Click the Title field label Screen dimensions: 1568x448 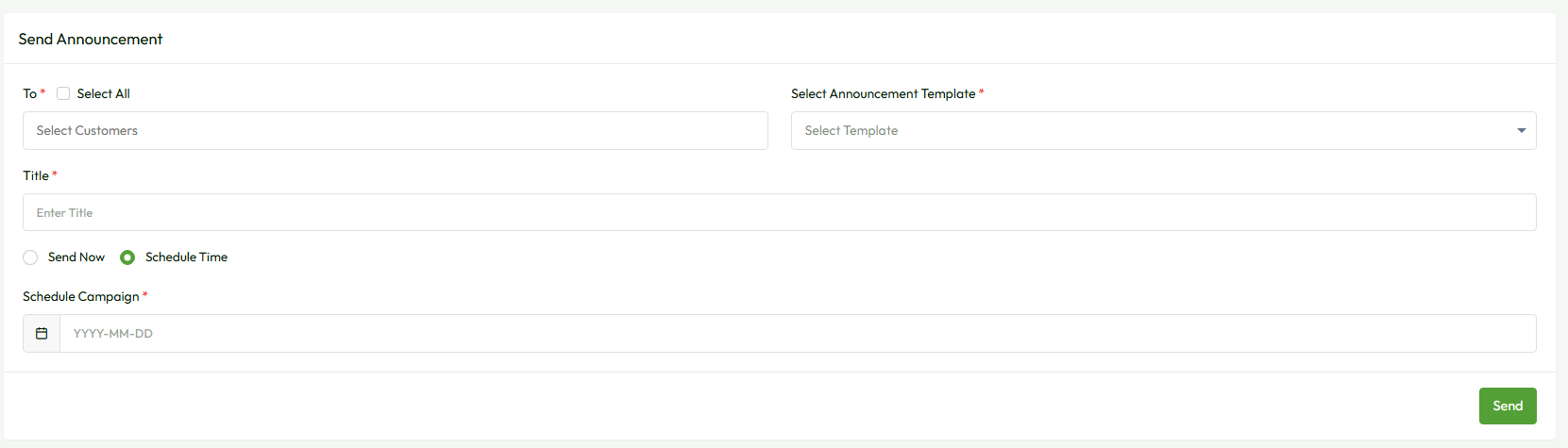[36, 175]
